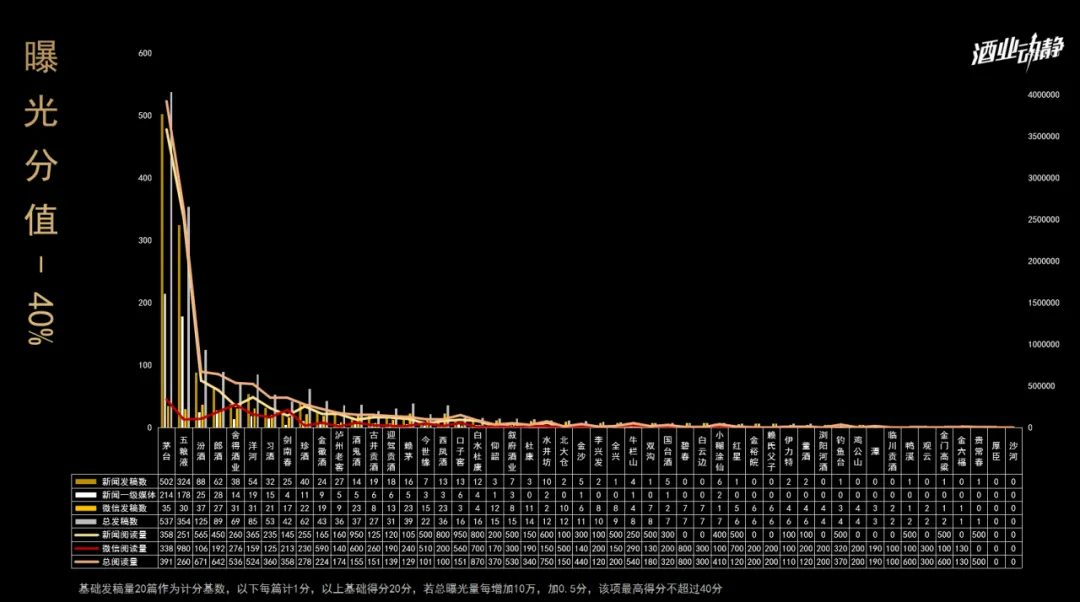The image size is (1080, 602).
Task: Click the 古井贡酒 column header
Action: click(373, 451)
